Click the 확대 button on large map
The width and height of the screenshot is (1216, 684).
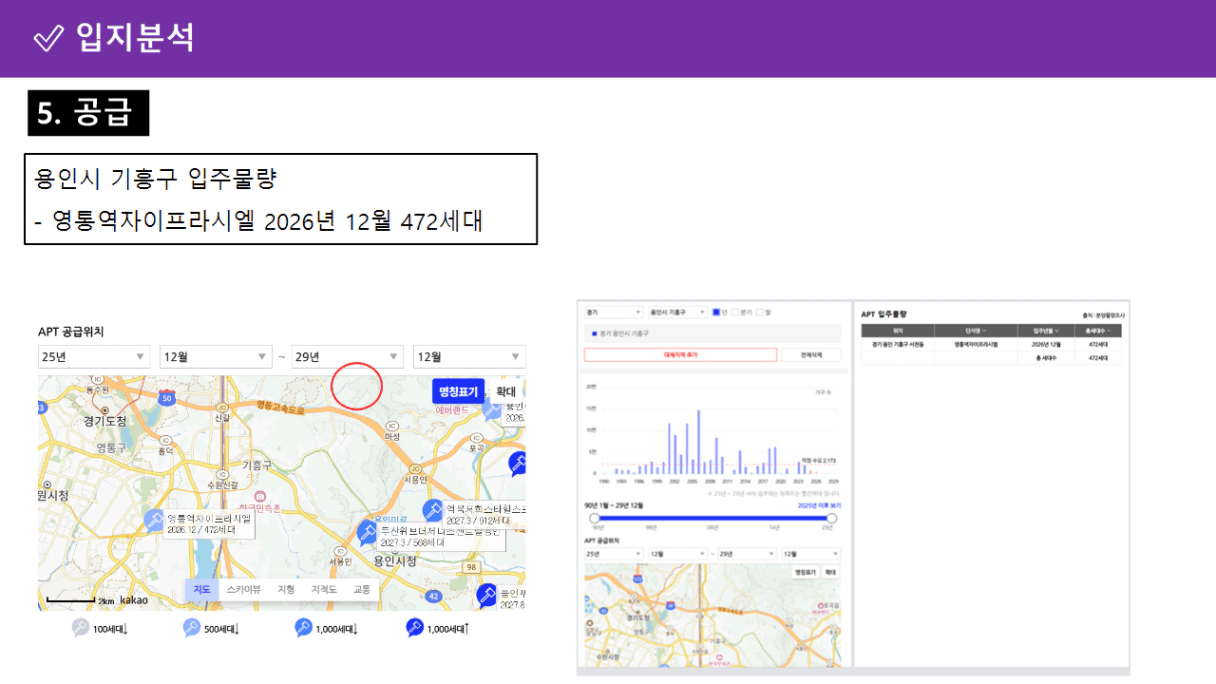click(x=506, y=392)
